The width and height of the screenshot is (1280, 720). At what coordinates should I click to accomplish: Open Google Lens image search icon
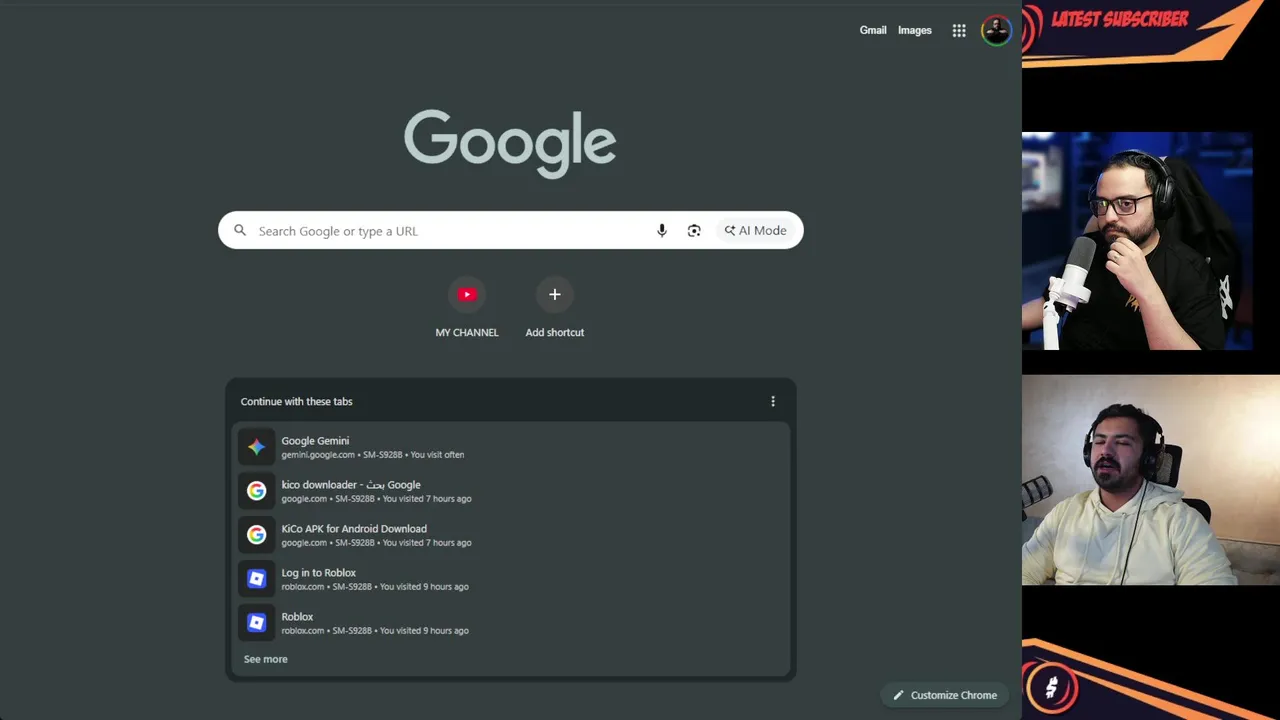coord(694,231)
